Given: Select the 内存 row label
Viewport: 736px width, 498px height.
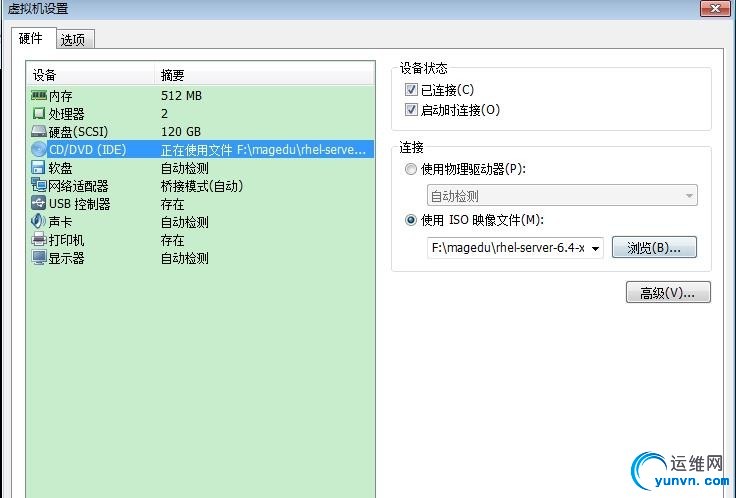Looking at the screenshot, I should (61, 96).
